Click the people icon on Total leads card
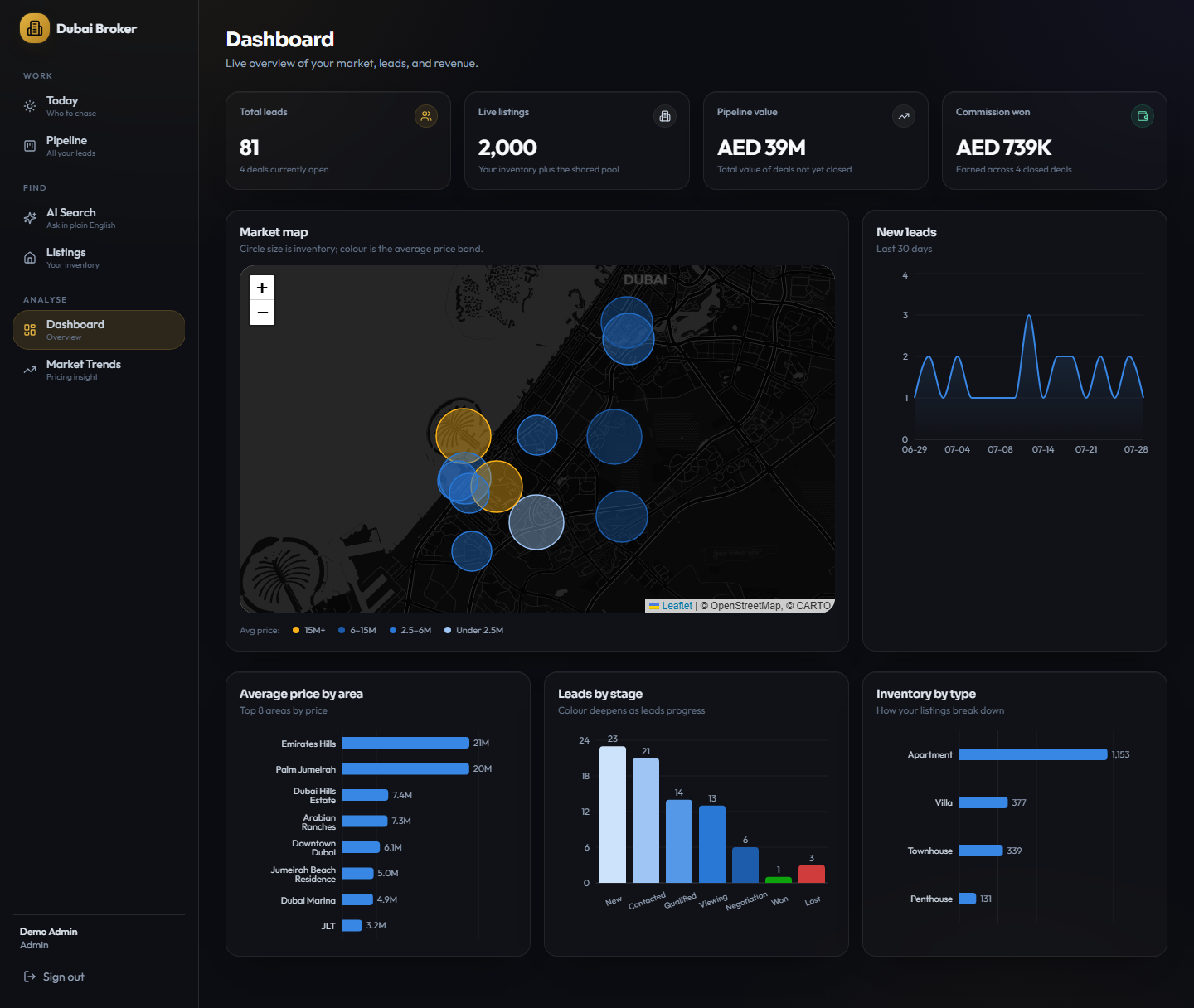The image size is (1194, 1008). (x=426, y=116)
